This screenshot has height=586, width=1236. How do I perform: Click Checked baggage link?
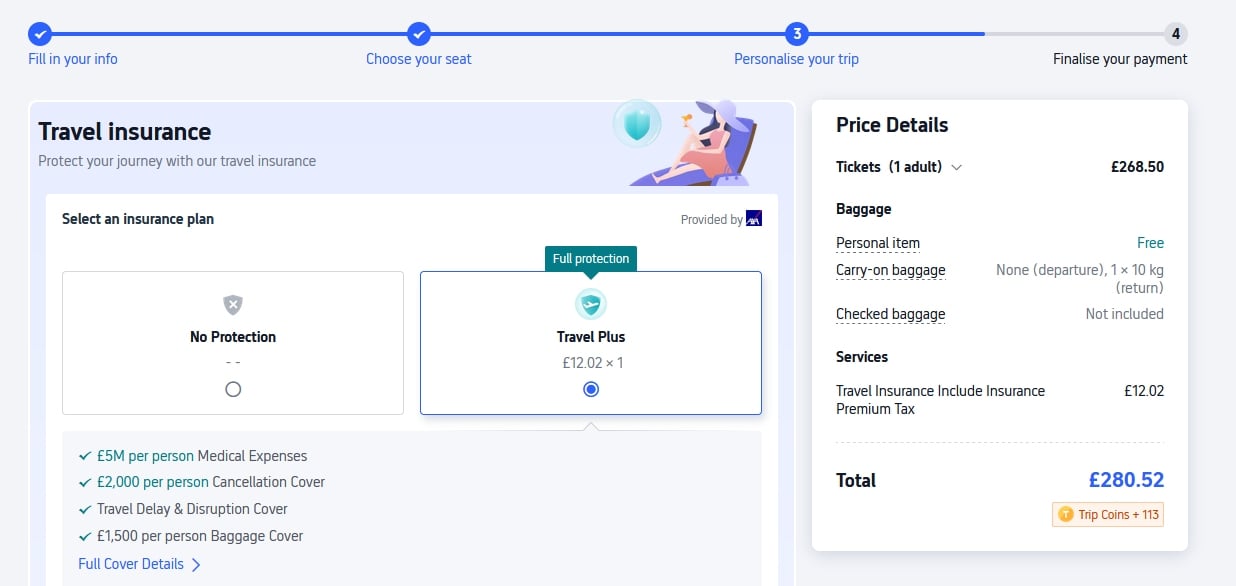890,314
